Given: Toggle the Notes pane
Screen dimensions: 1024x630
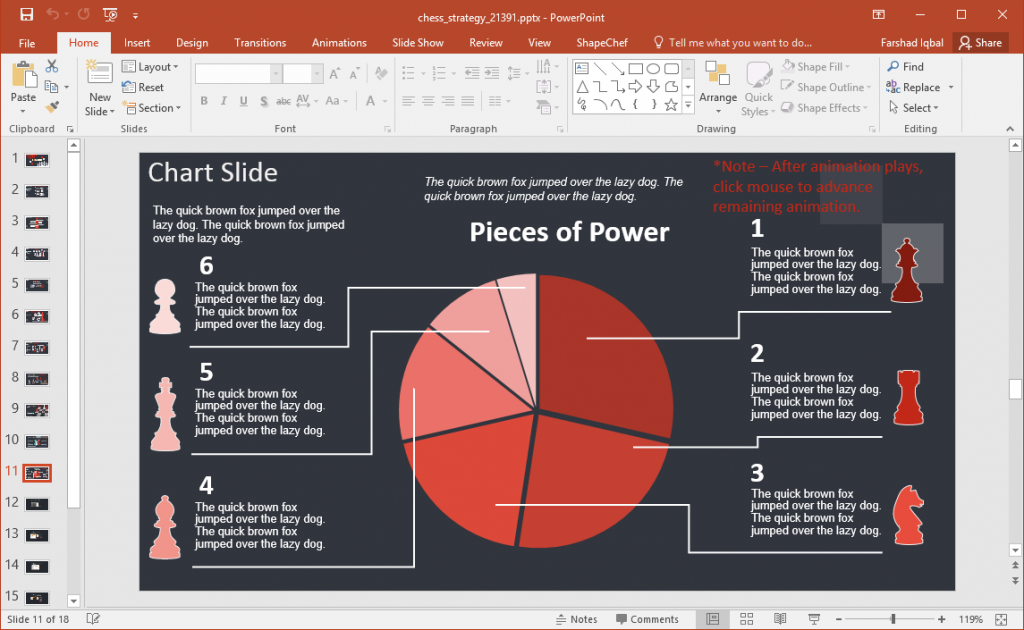Looking at the screenshot, I should pos(576,619).
